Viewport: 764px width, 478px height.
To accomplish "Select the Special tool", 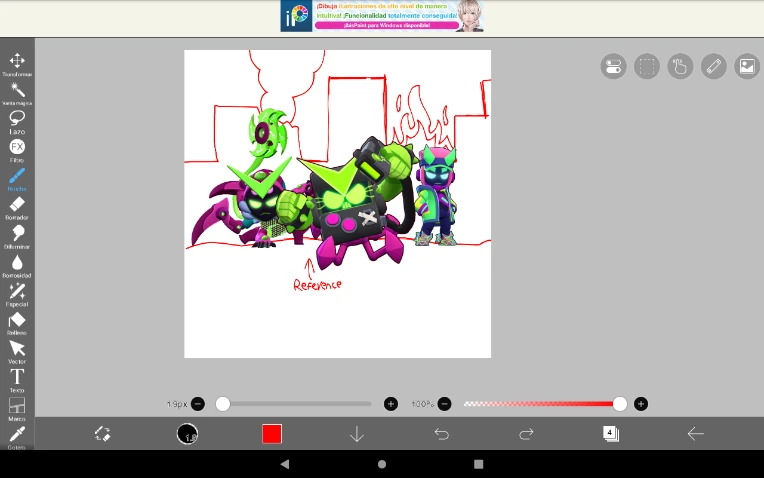I will (x=17, y=294).
